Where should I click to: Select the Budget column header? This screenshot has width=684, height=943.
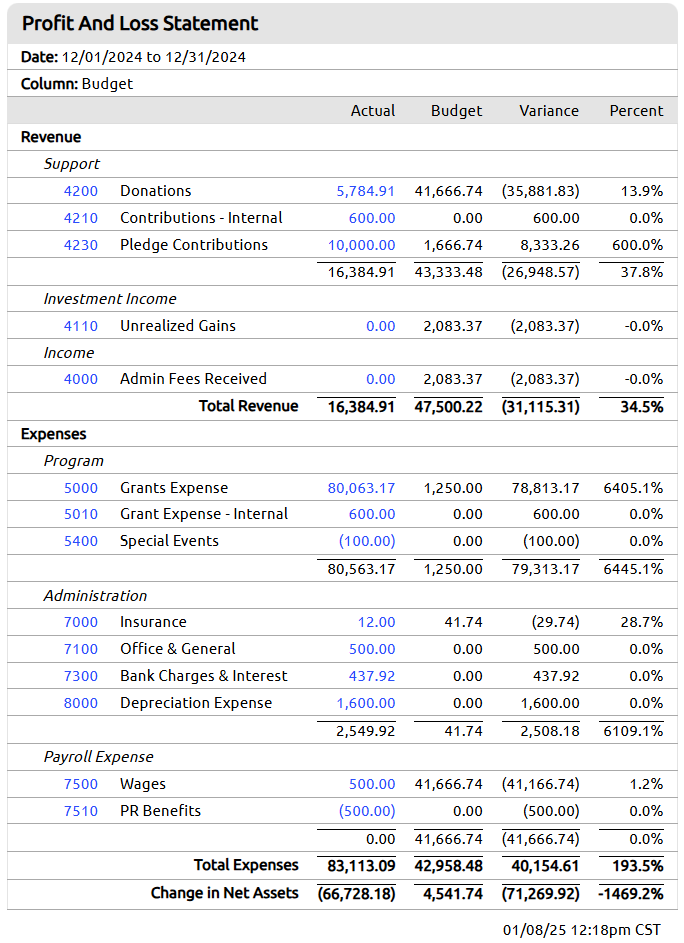click(456, 111)
